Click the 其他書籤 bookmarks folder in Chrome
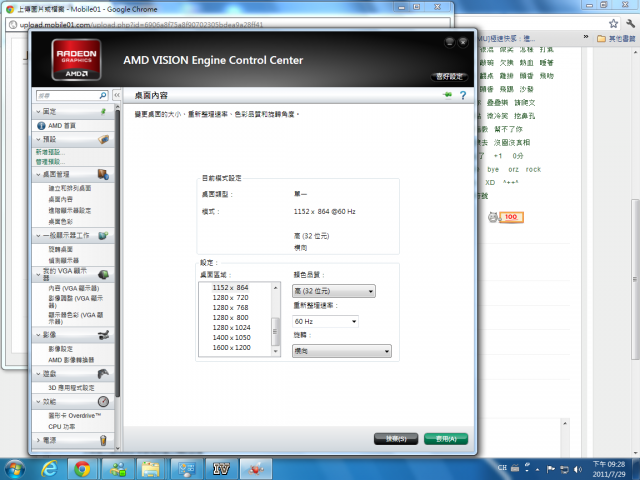The image size is (640, 480). tap(616, 39)
